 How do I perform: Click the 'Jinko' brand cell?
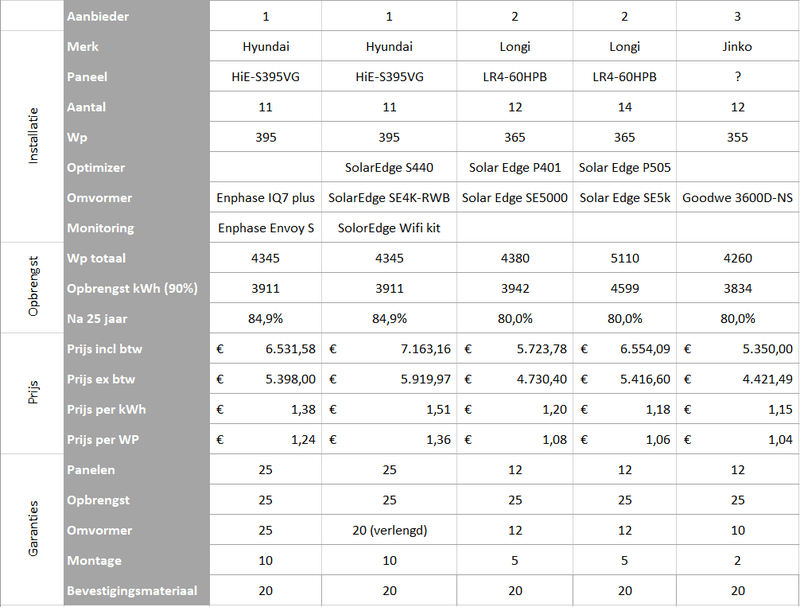point(737,46)
